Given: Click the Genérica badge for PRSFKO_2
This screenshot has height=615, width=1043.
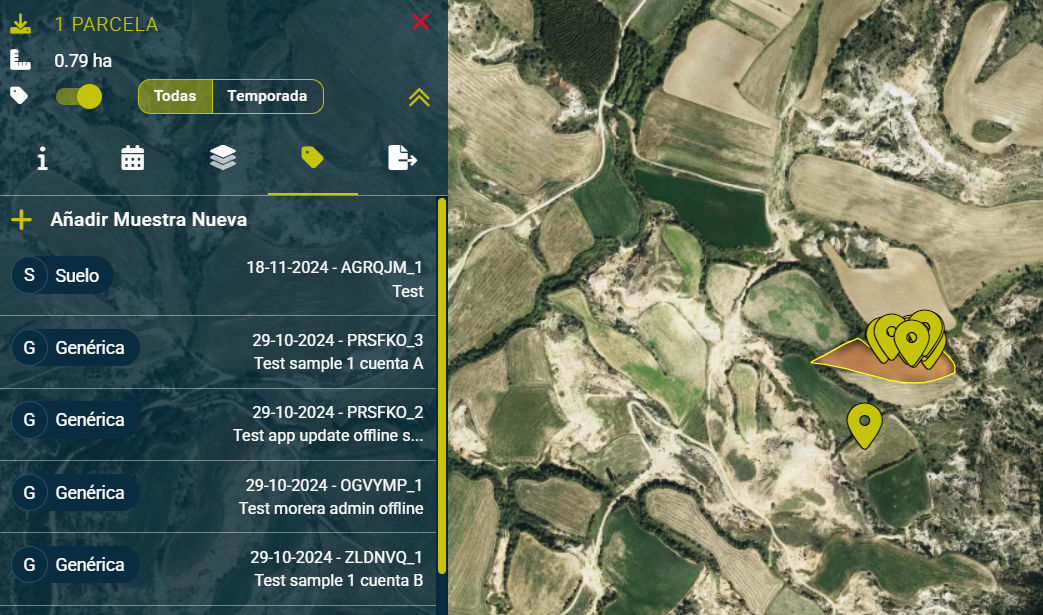Looking at the screenshot, I should coord(75,420).
